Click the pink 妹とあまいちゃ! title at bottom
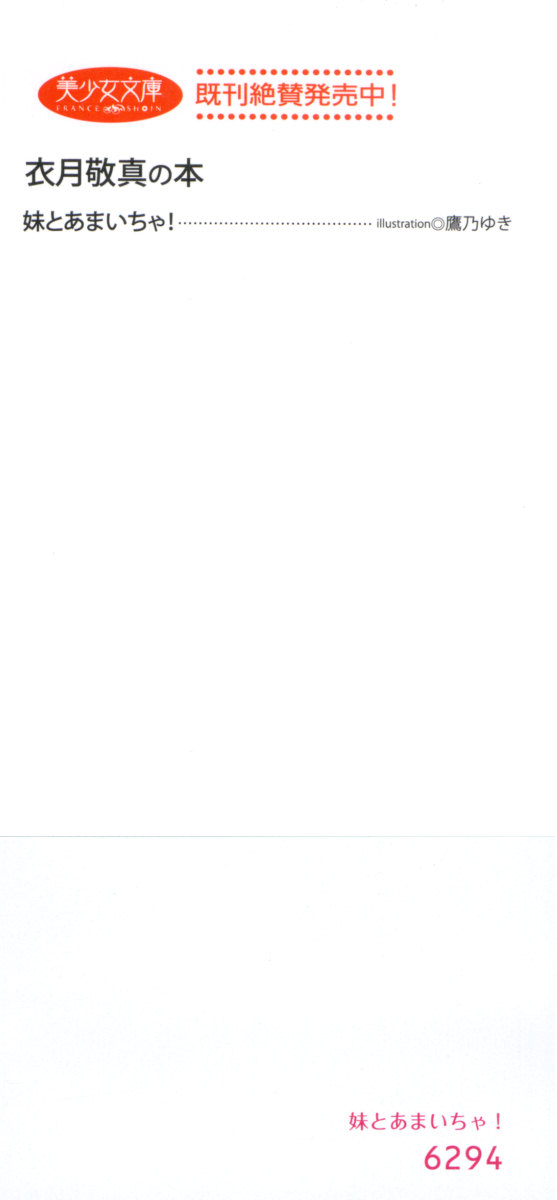 point(425,1122)
